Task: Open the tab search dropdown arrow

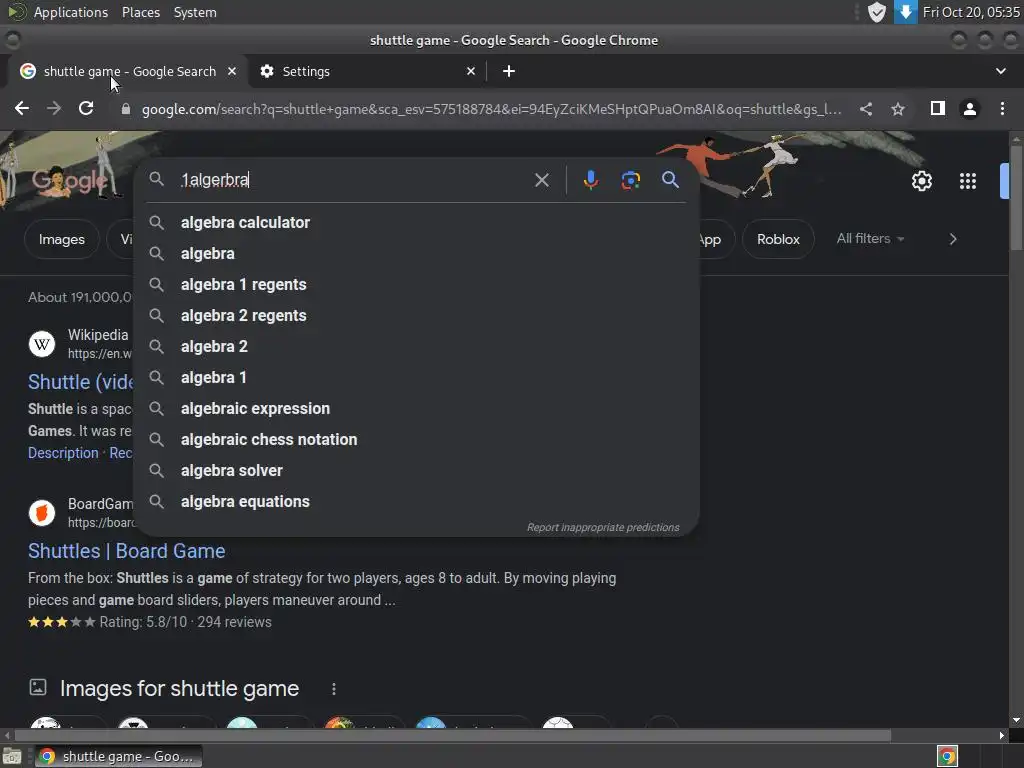Action: click(1000, 71)
